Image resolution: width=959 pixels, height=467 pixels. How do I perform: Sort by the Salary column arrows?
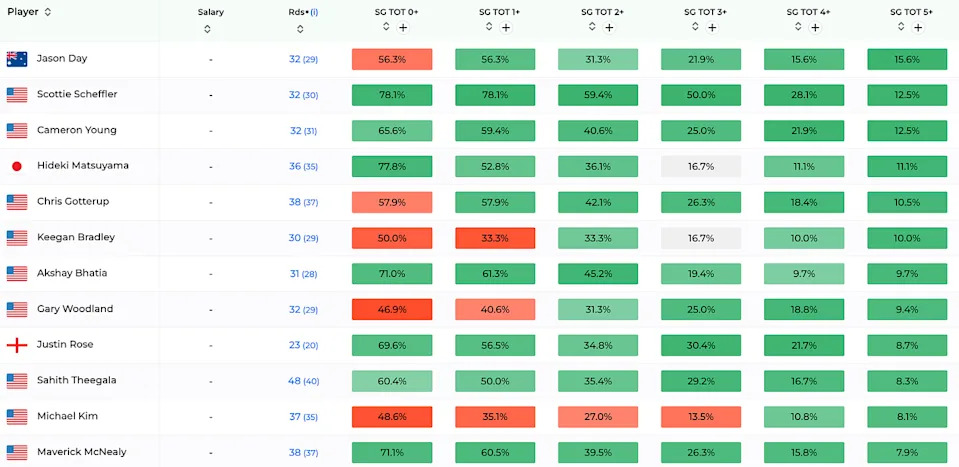click(207, 28)
